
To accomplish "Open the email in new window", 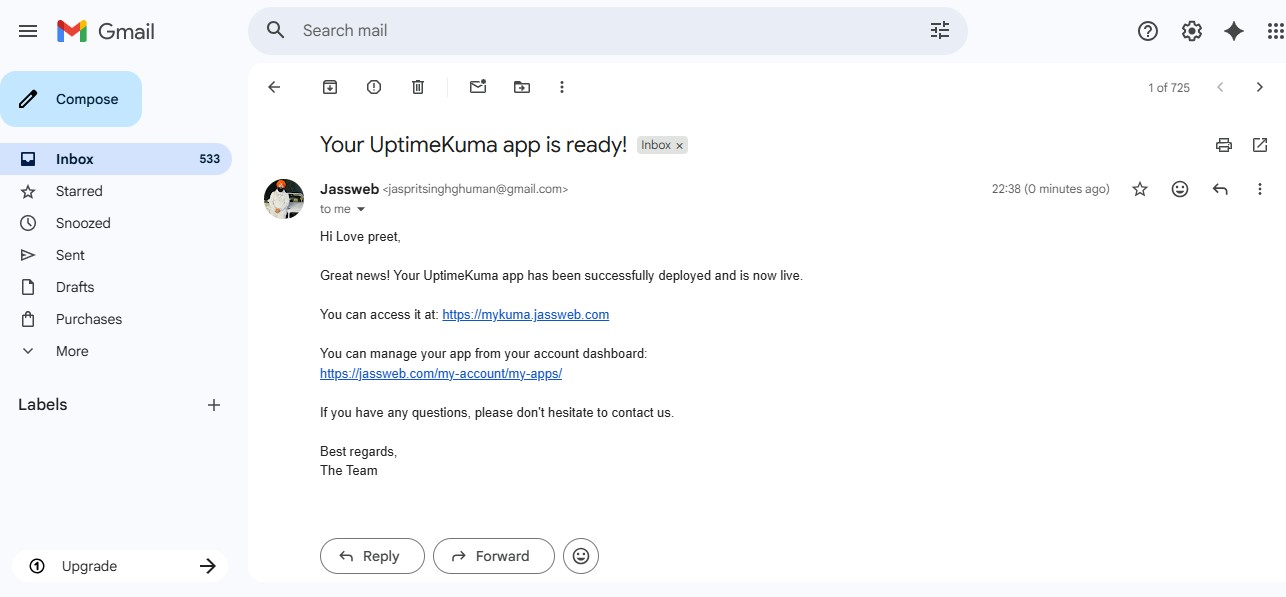I will 1260,145.
